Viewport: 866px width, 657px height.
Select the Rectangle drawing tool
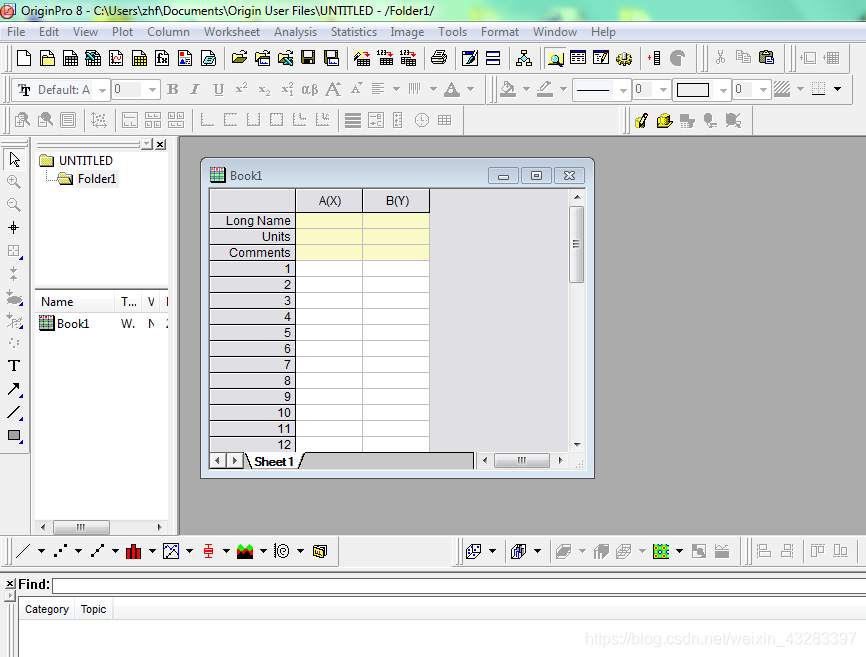coord(14,436)
